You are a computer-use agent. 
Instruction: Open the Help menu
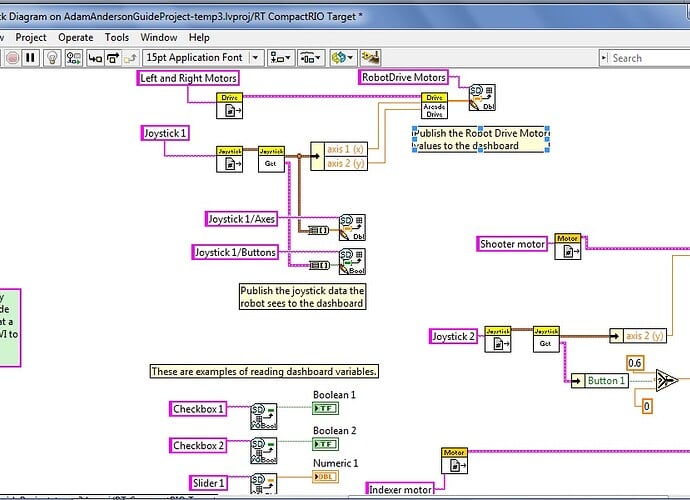(x=199, y=37)
